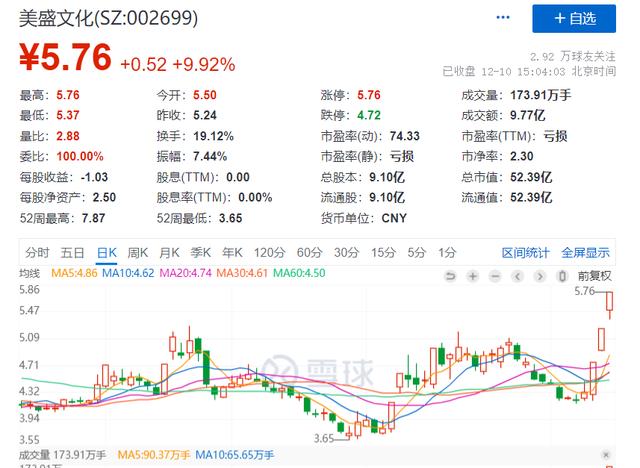Switch to the 分时 tab

[37, 253]
